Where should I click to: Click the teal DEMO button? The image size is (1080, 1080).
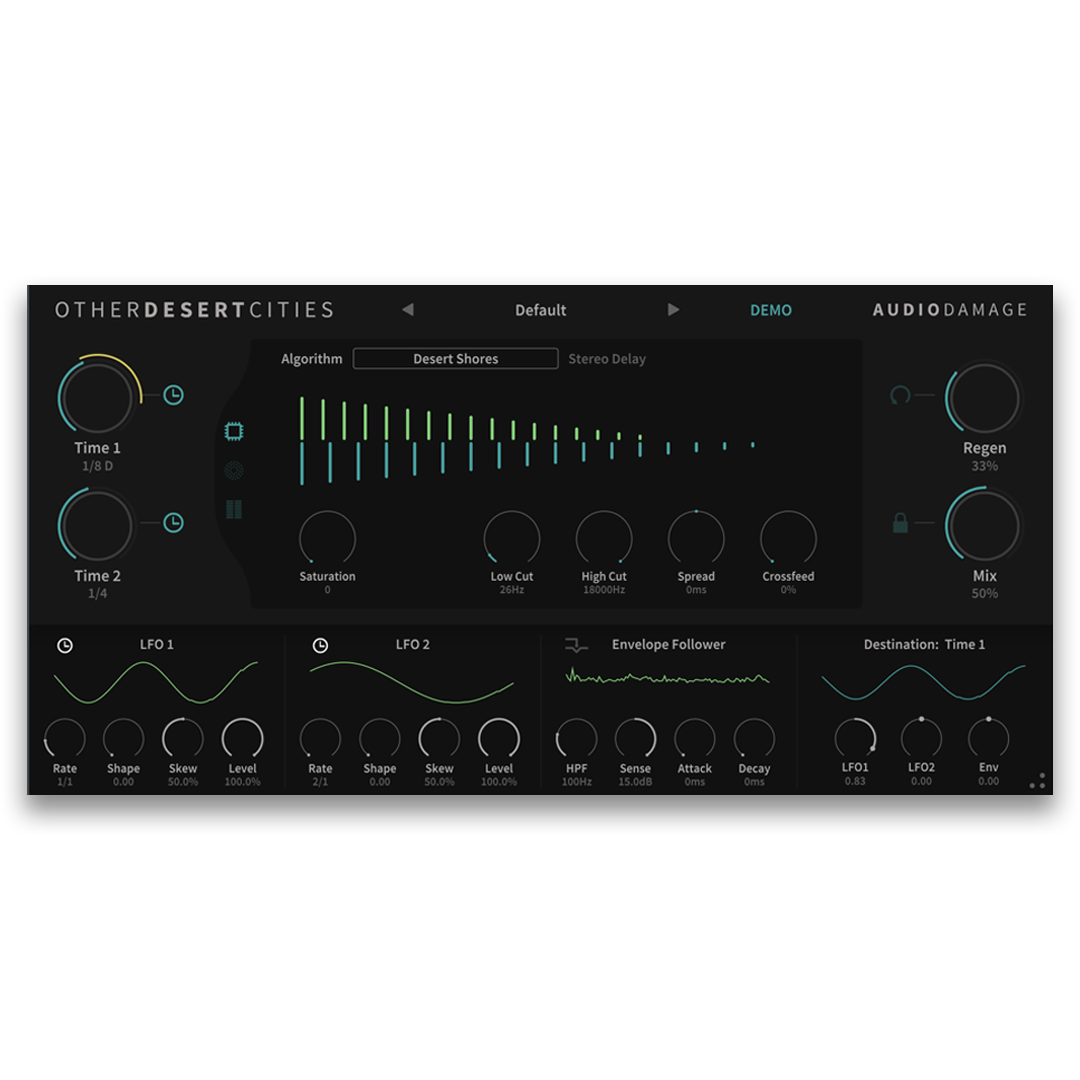pos(771,310)
